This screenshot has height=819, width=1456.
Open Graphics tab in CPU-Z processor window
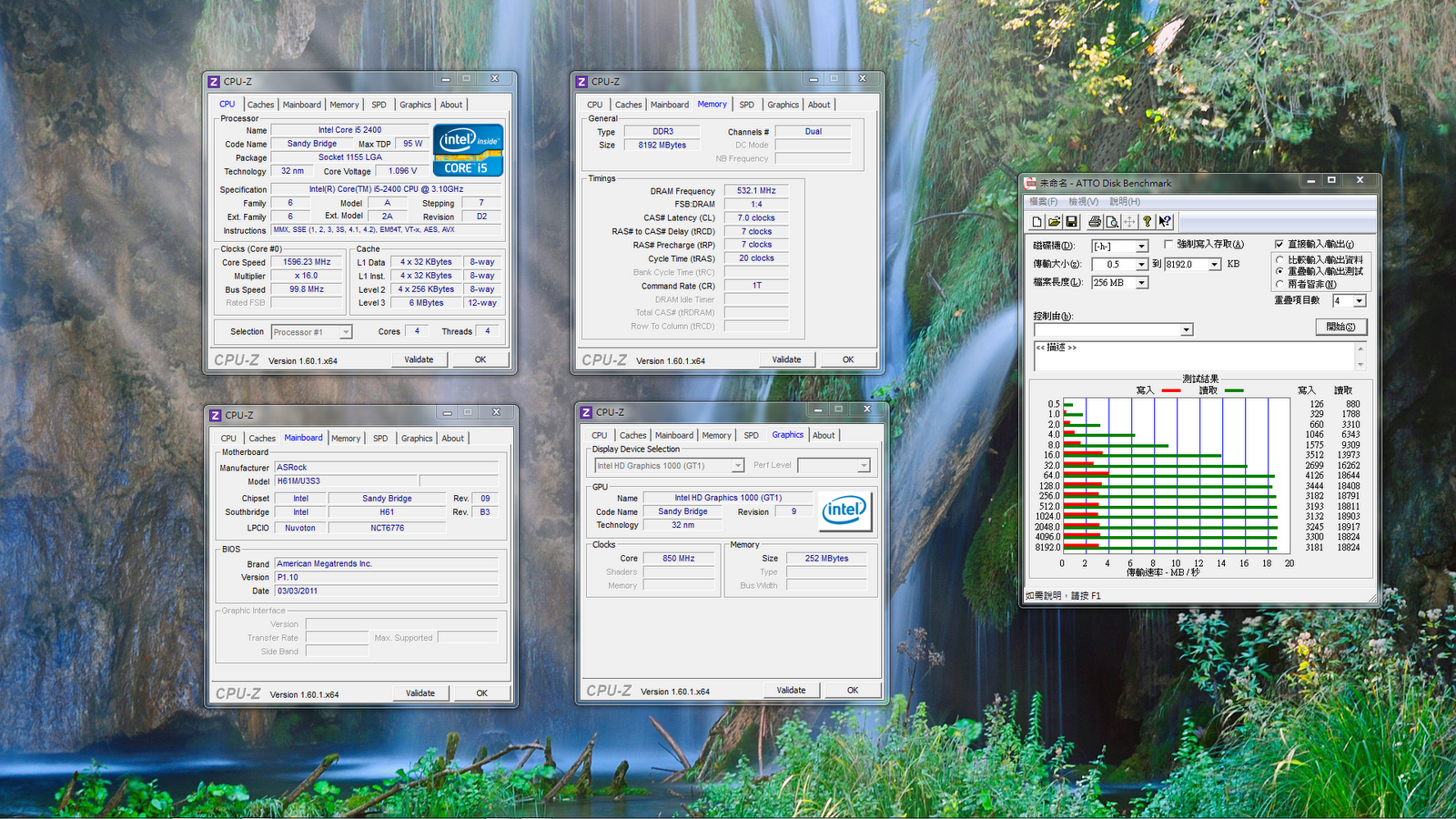tap(416, 106)
